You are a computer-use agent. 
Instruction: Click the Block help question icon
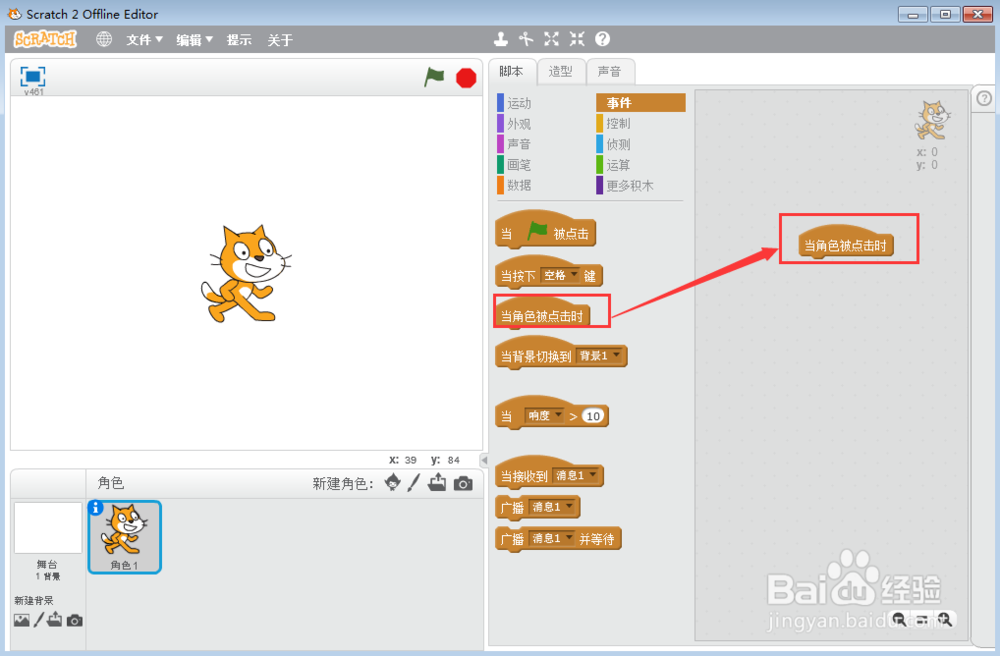(603, 40)
